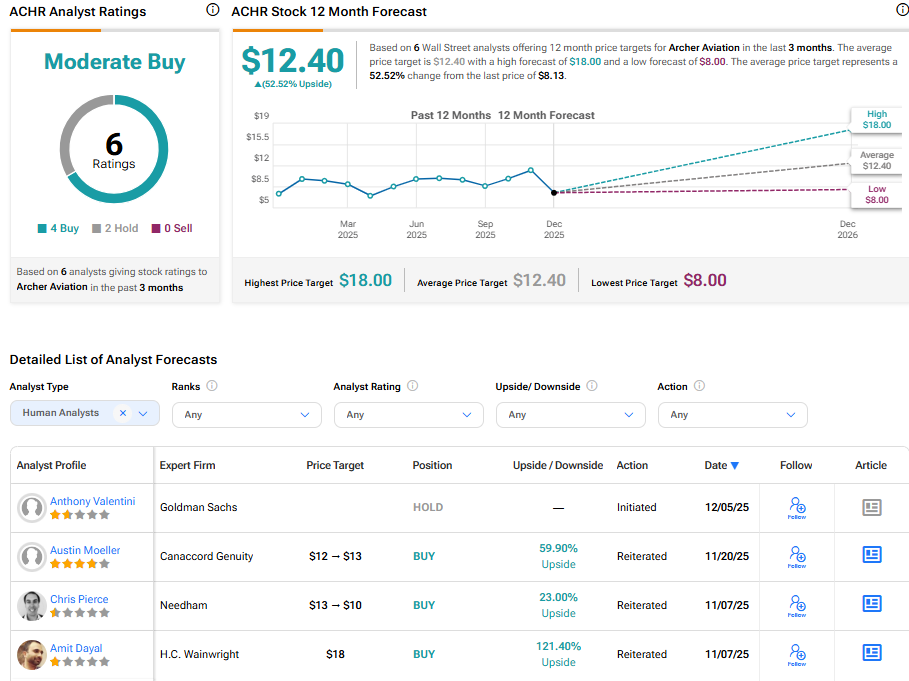This screenshot has width=909, height=681.
Task: Expand the Analyst Type dropdown
Action: coord(143,413)
